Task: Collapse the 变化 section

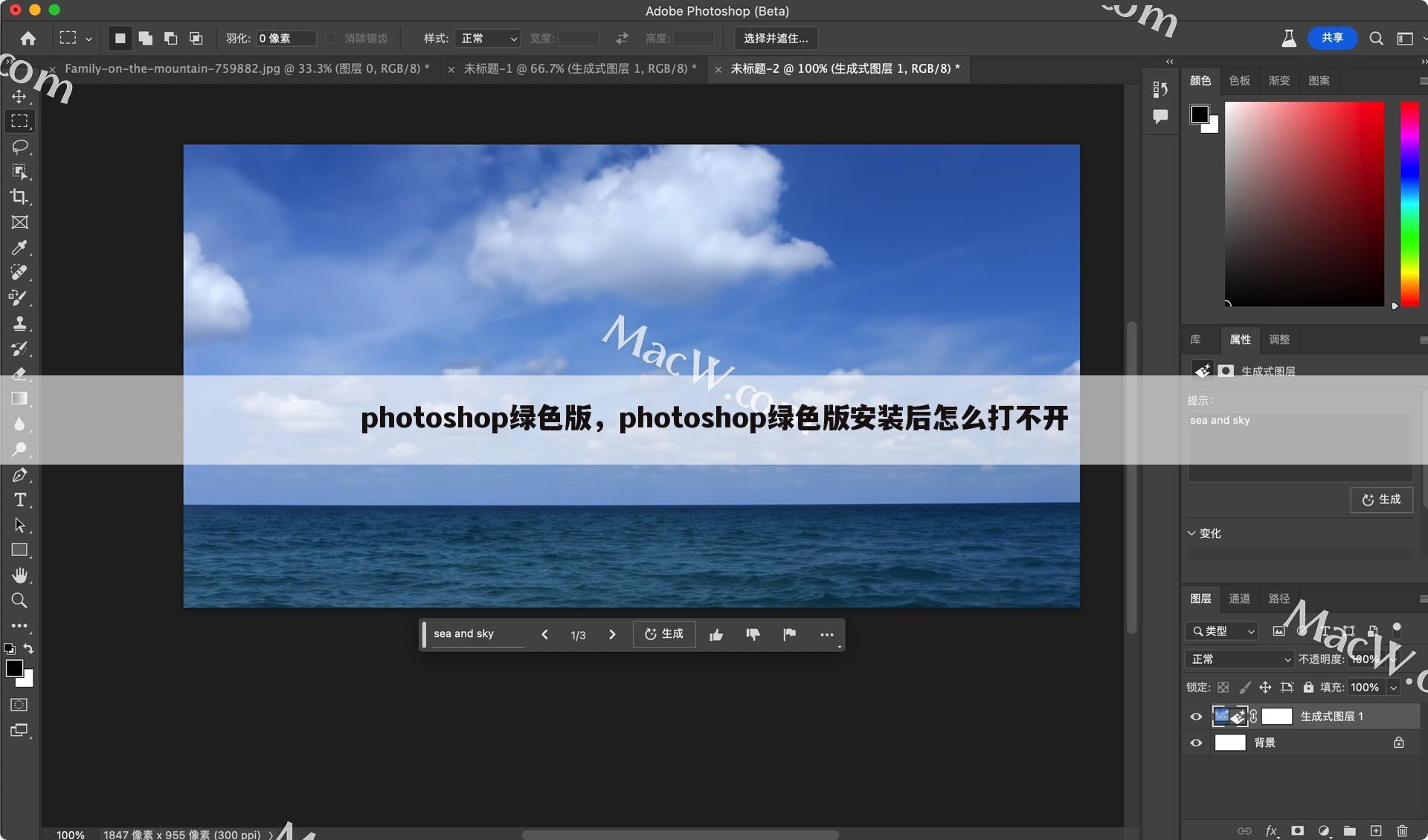Action: (1191, 533)
